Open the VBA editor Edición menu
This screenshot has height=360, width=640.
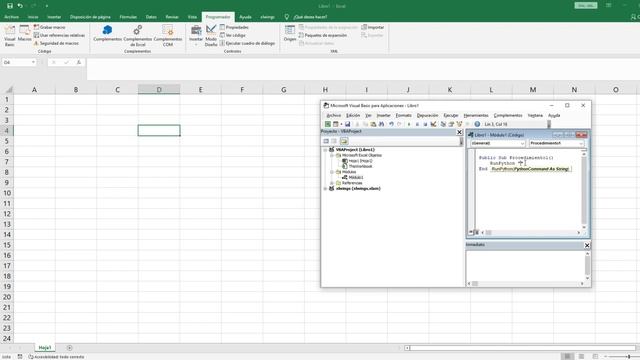coord(353,116)
